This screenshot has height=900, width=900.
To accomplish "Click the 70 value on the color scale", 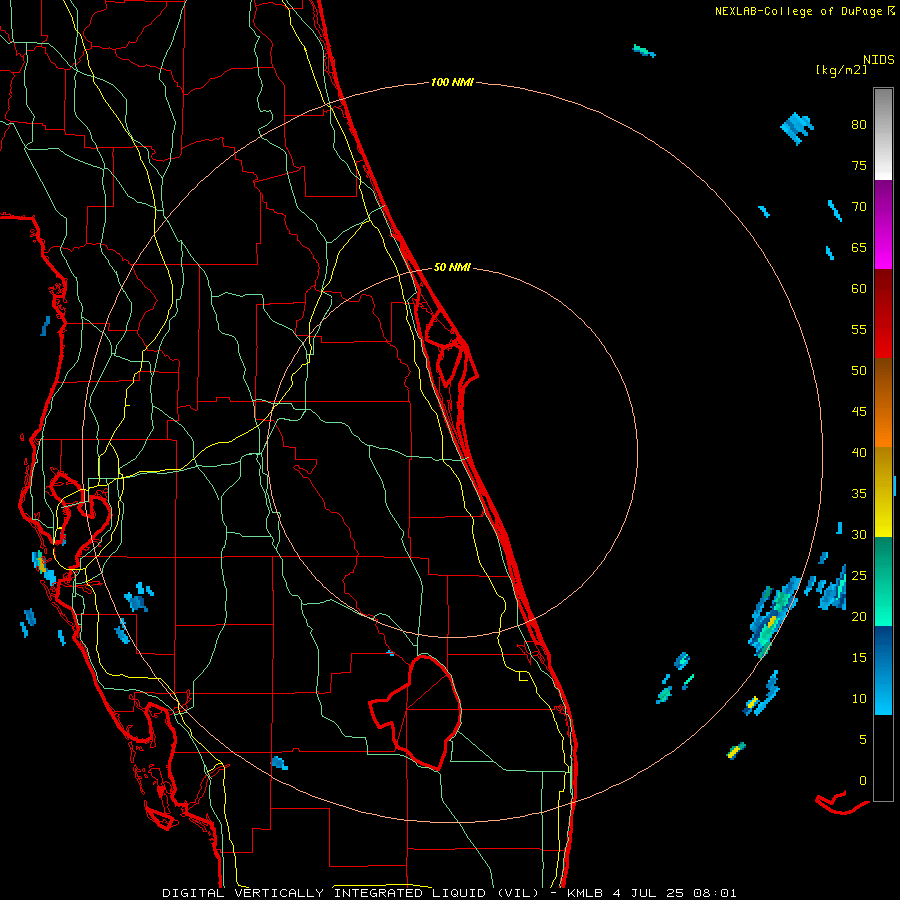I will [859, 207].
